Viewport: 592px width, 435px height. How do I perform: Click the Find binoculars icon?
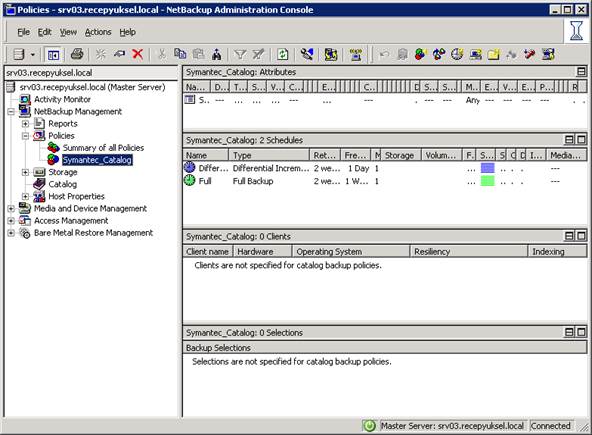pos(217,54)
